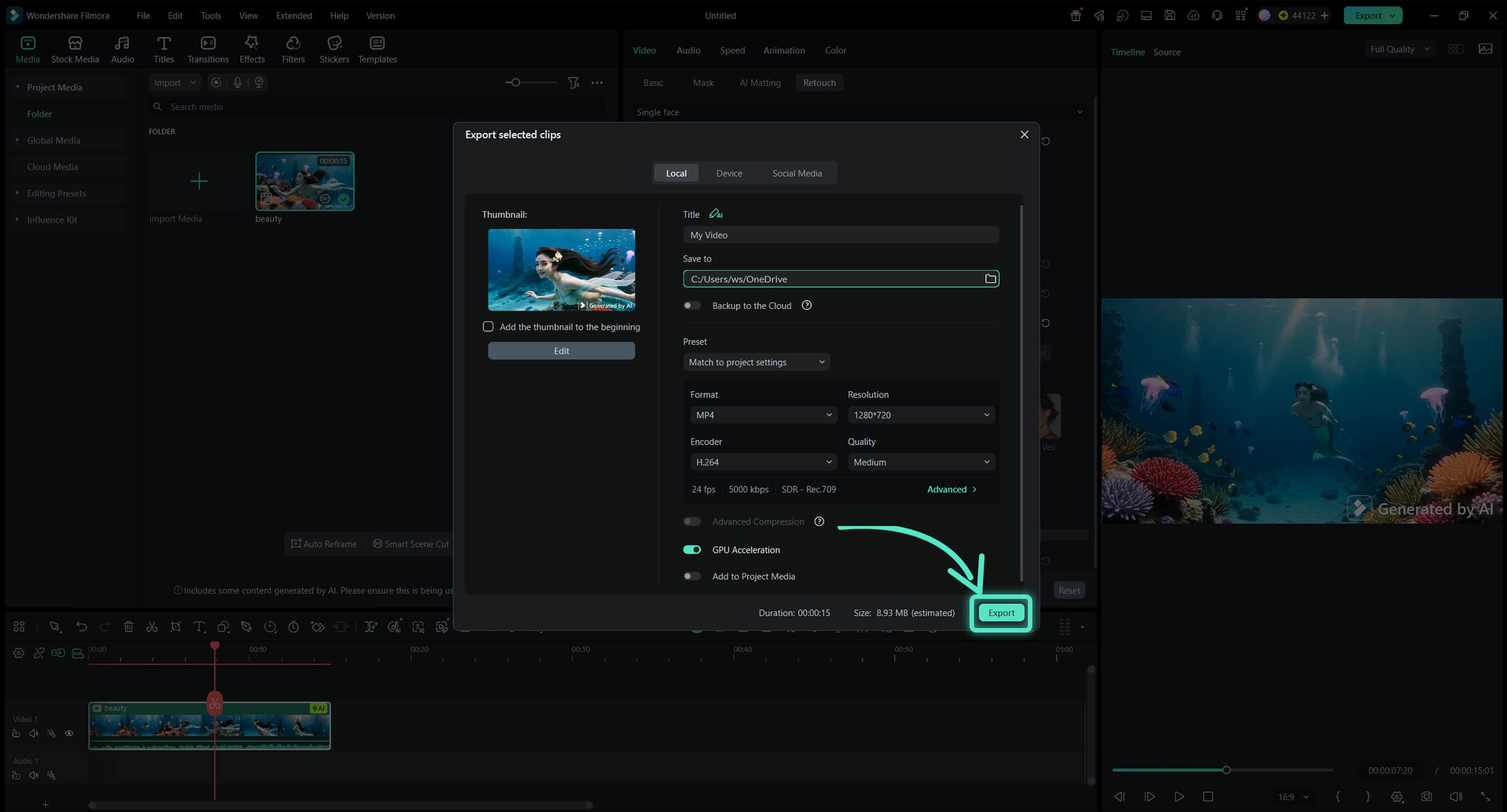This screenshot has width=1507, height=812.
Task: Open the Effects panel
Action: 252,50
